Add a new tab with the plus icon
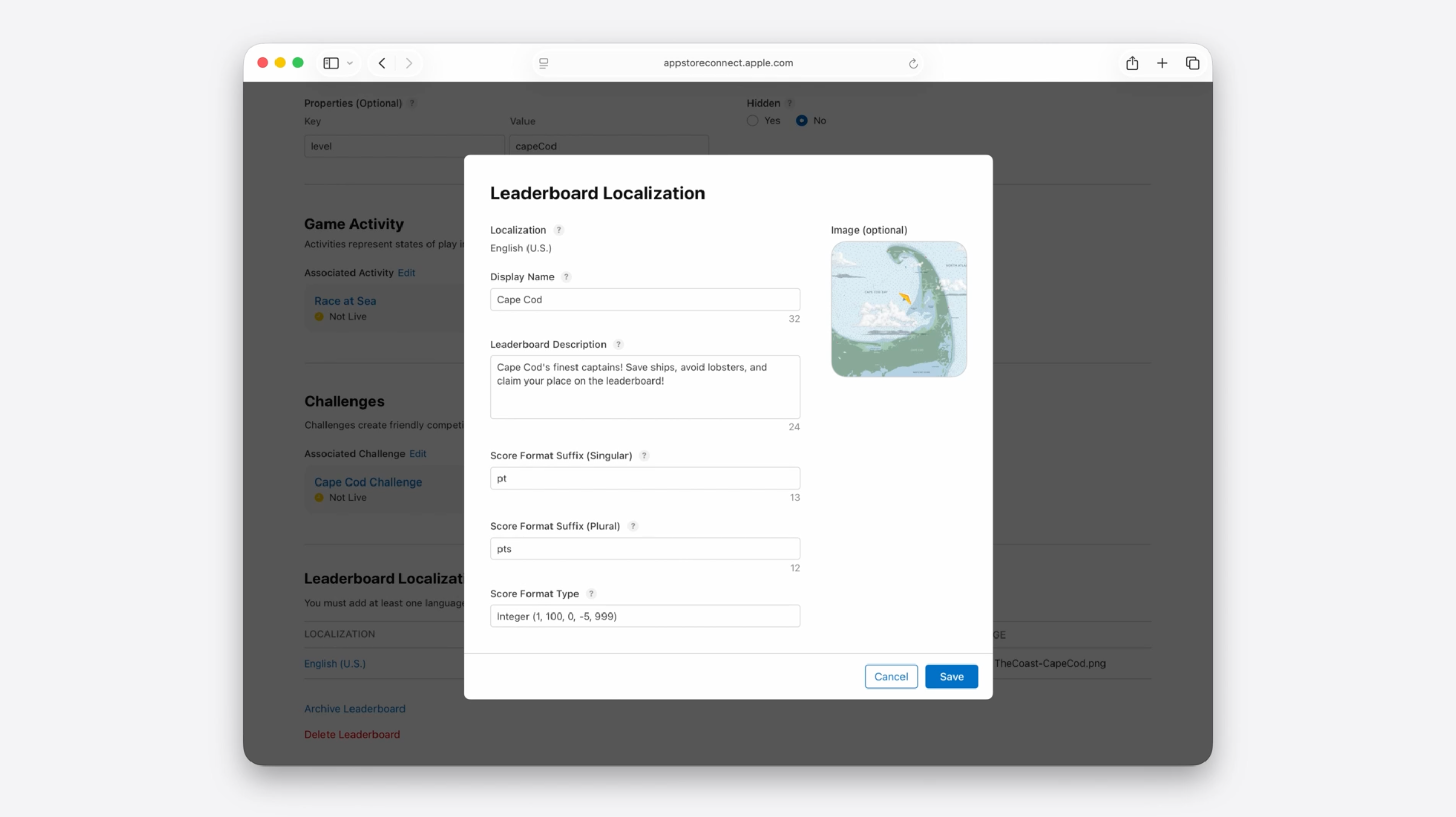Viewport: 1456px width, 817px height. point(1162,63)
